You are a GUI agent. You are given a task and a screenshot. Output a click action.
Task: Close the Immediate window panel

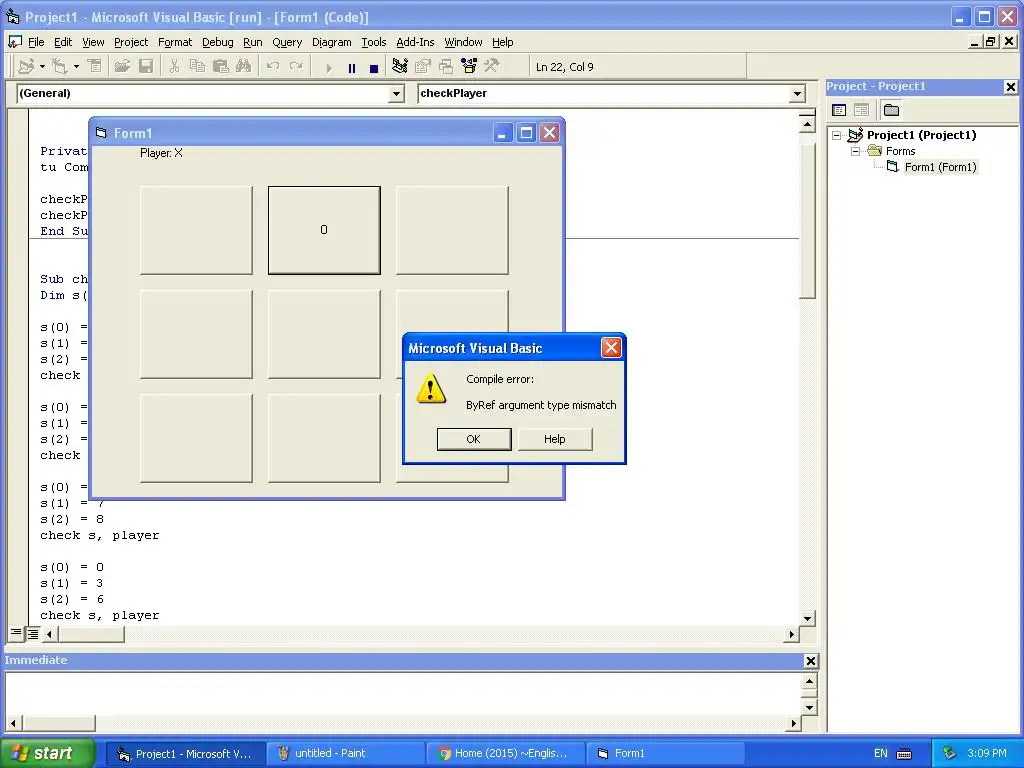tap(810, 661)
